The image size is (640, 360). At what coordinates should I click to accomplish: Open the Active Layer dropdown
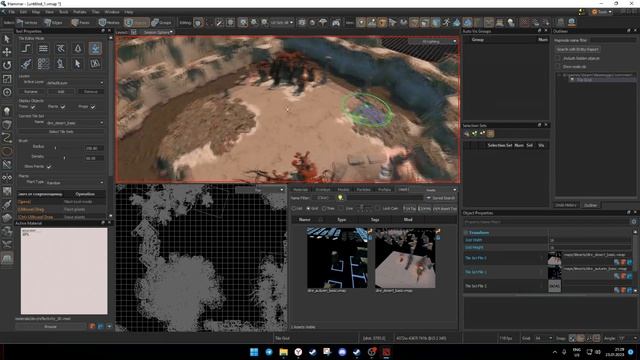point(75,83)
